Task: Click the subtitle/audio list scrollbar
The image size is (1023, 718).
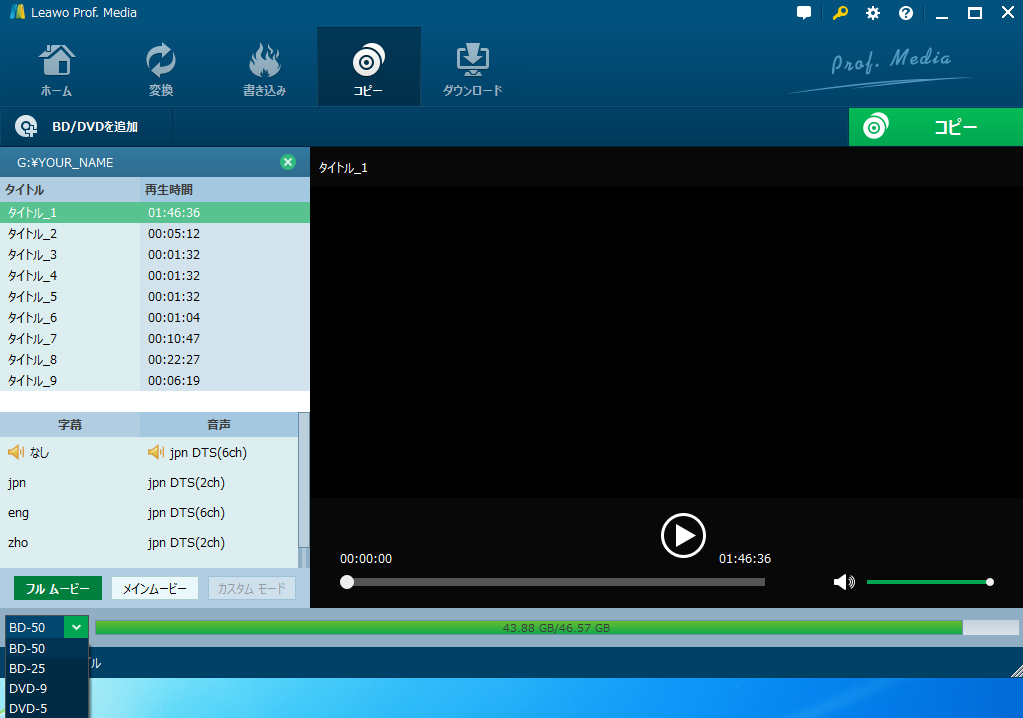Action: [303, 480]
